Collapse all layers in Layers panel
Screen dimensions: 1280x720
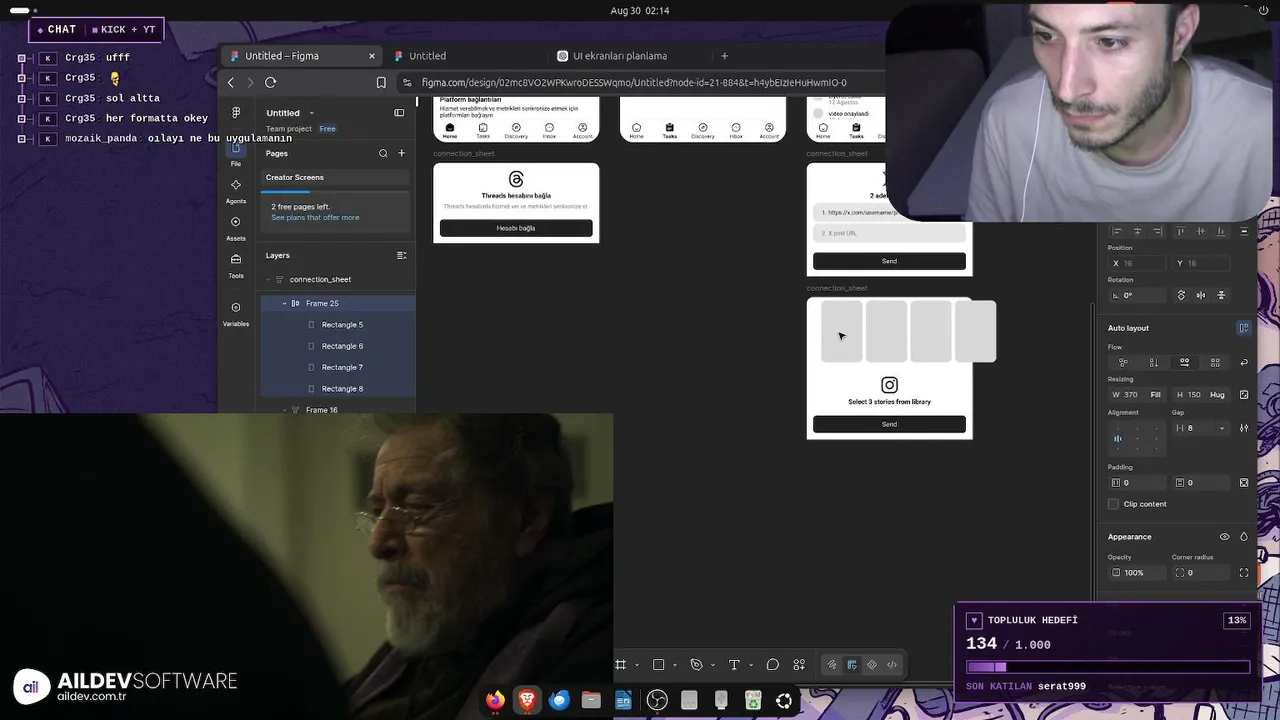click(402, 255)
